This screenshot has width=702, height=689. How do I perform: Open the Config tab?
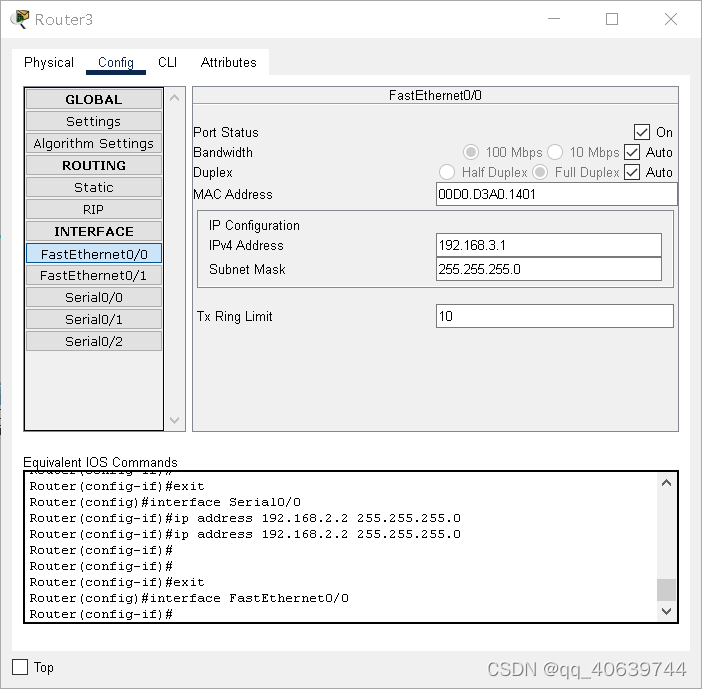[116, 62]
